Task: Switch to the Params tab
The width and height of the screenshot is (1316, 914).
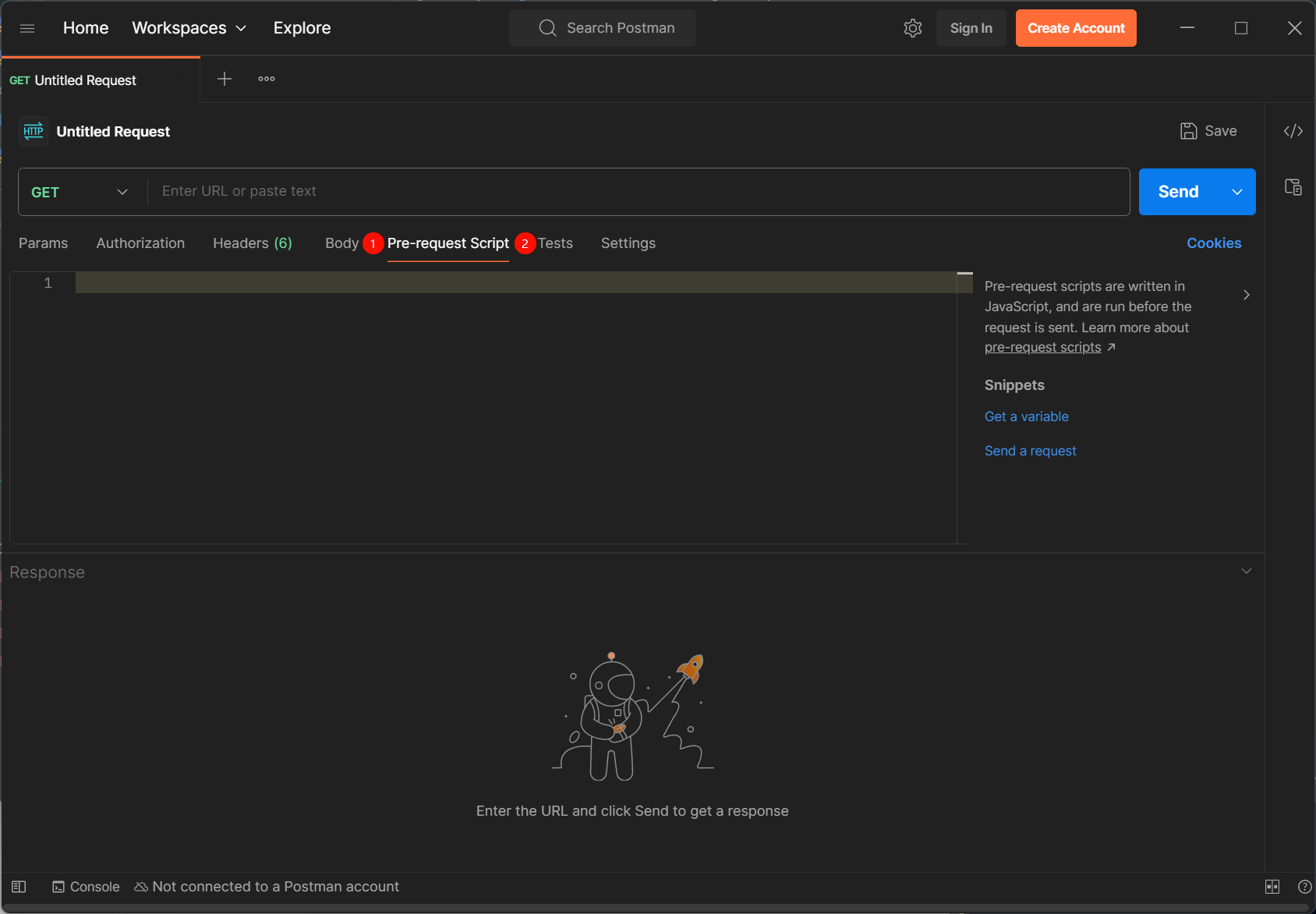Action: 43,243
